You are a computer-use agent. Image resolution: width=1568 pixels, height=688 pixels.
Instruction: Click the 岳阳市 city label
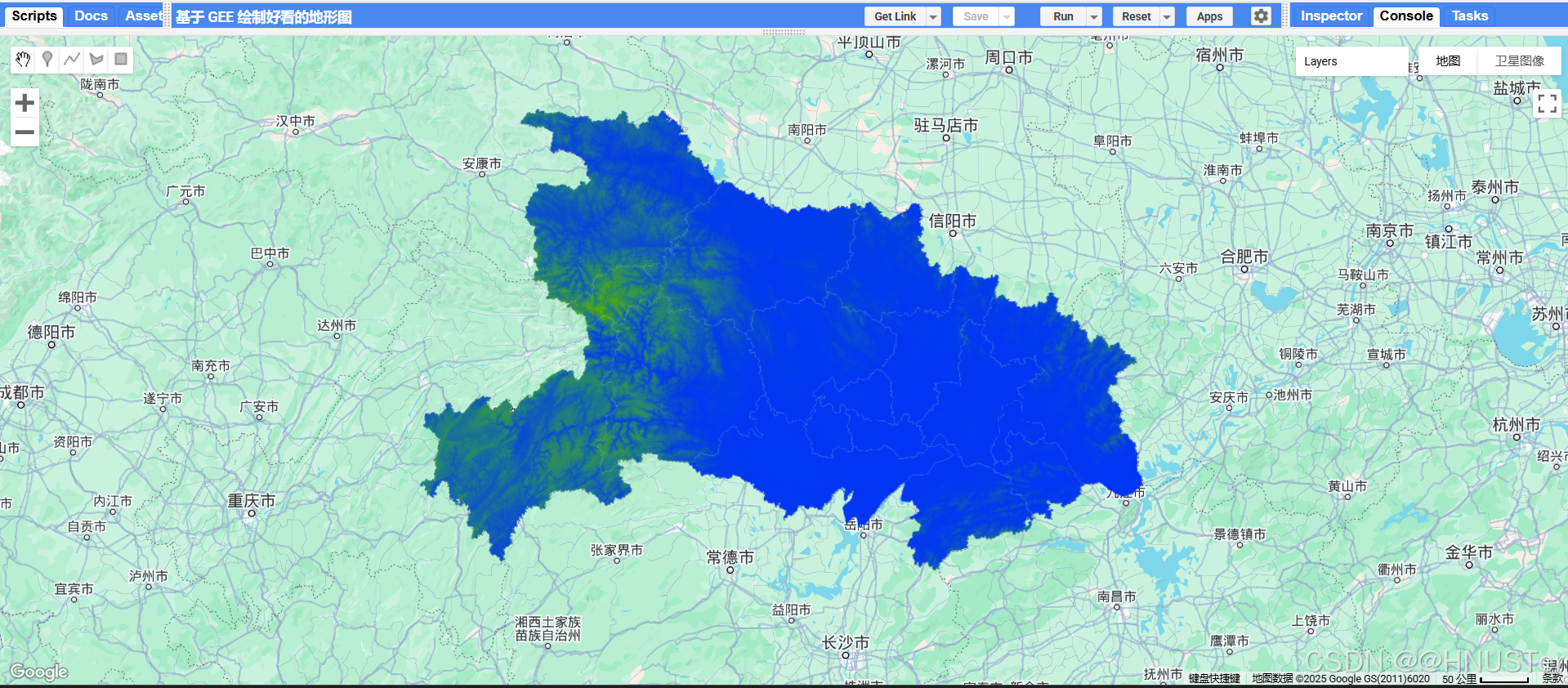tap(863, 525)
